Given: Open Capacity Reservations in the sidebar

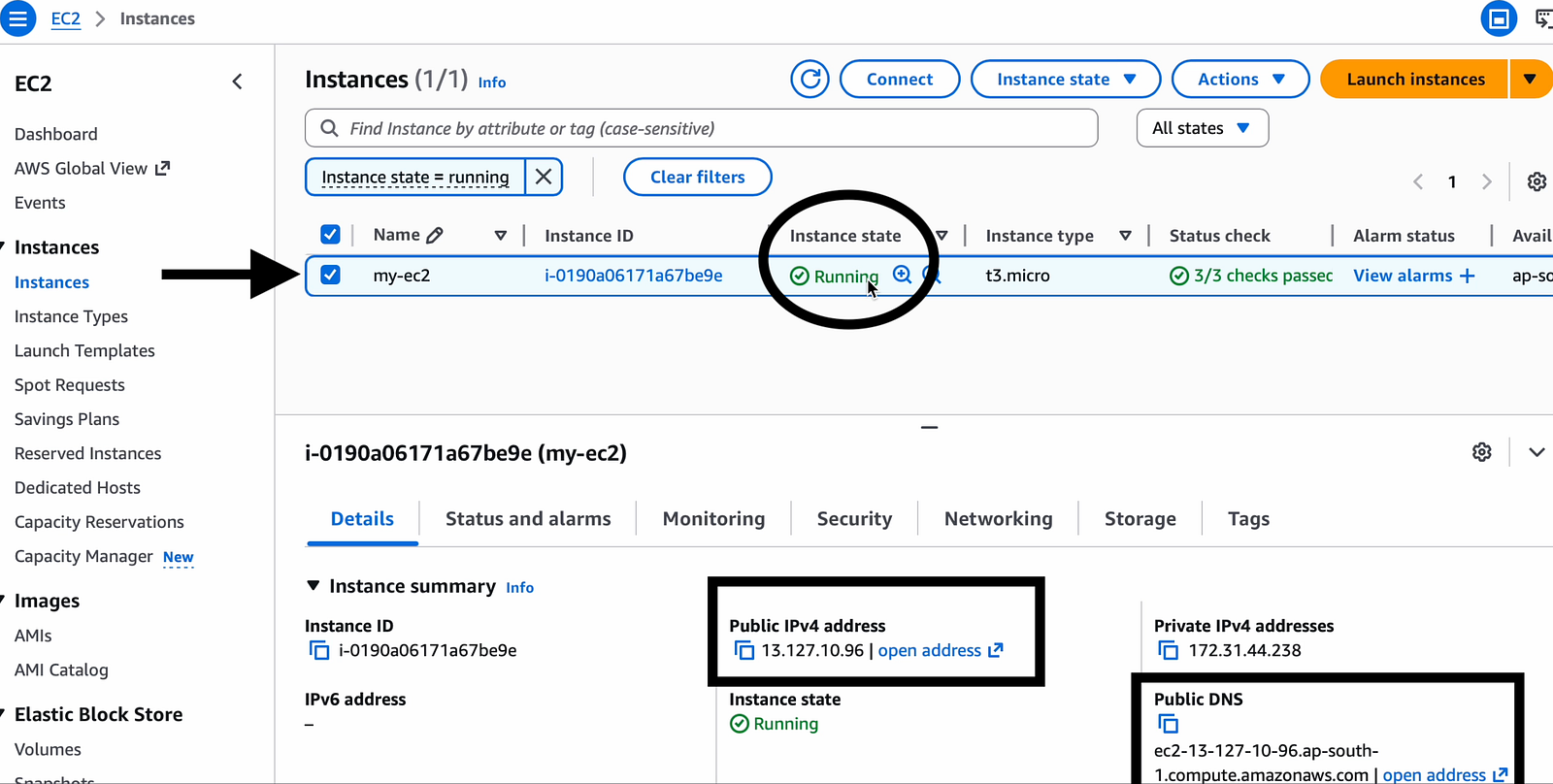Looking at the screenshot, I should pos(99,522).
